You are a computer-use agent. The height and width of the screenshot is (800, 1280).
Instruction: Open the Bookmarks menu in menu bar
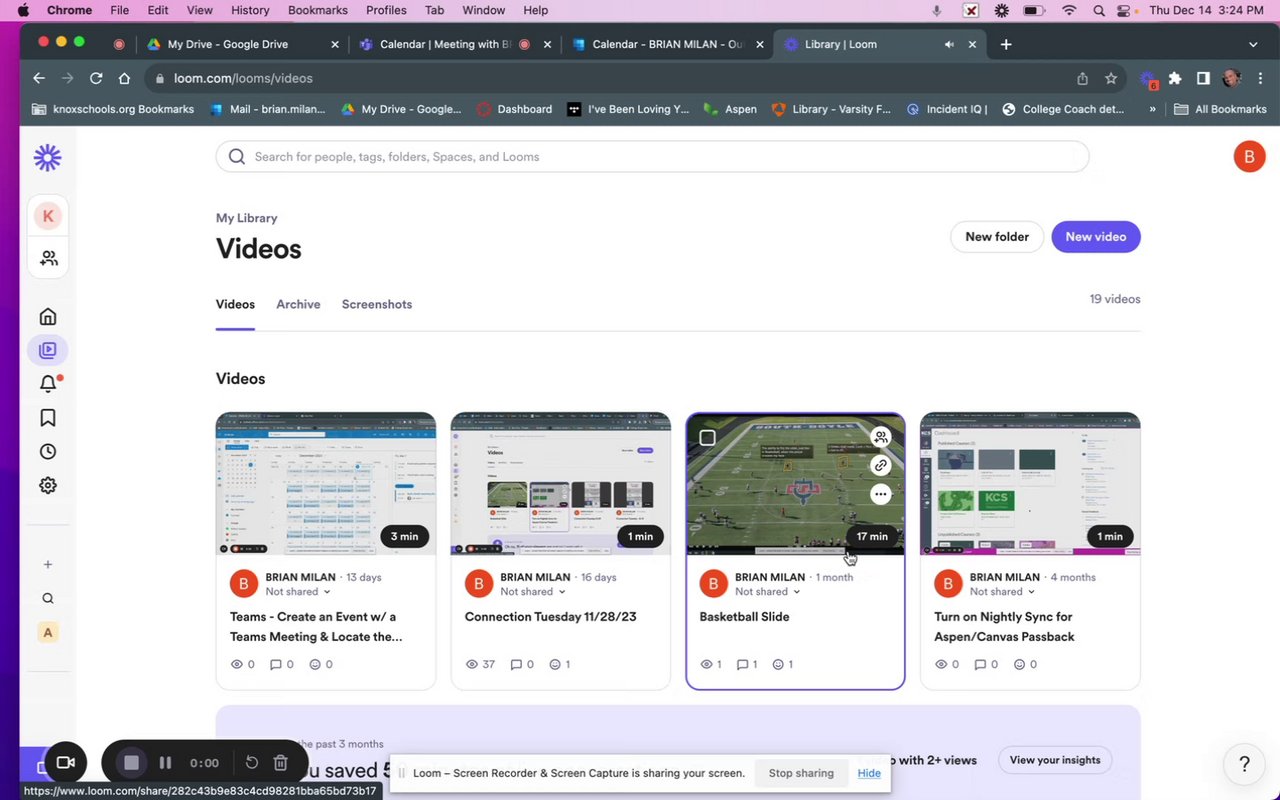click(318, 10)
